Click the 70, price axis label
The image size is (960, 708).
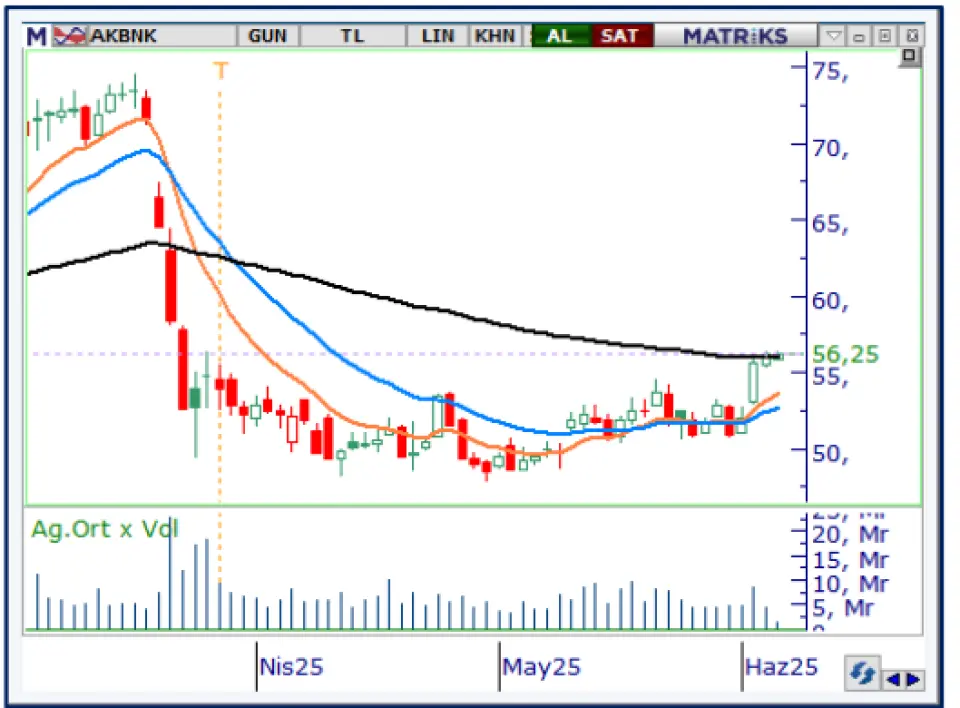click(x=830, y=148)
